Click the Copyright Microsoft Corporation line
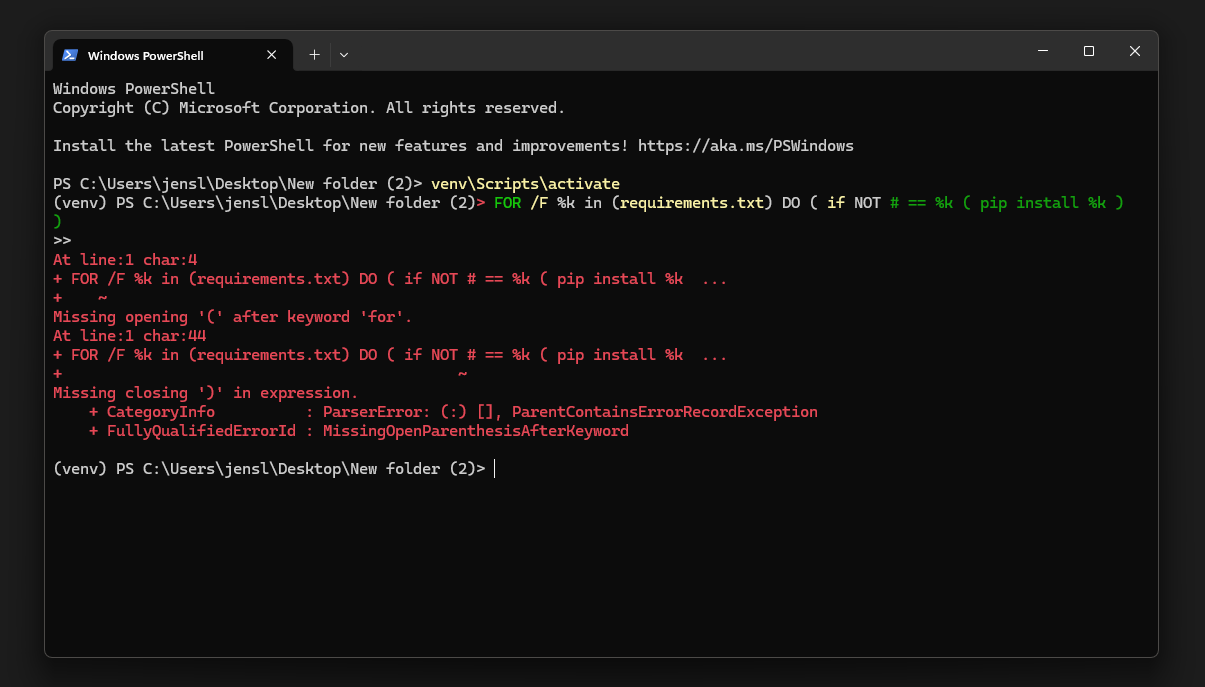Screen dimensions: 1205x687 click(308, 108)
